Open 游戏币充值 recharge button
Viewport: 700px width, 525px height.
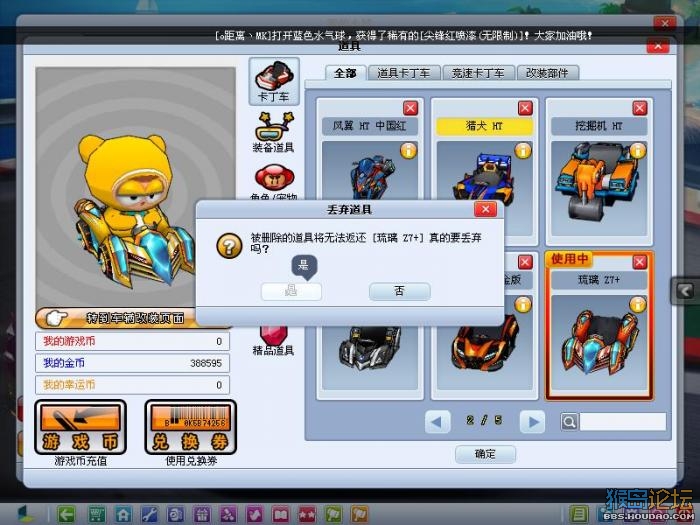(80, 428)
